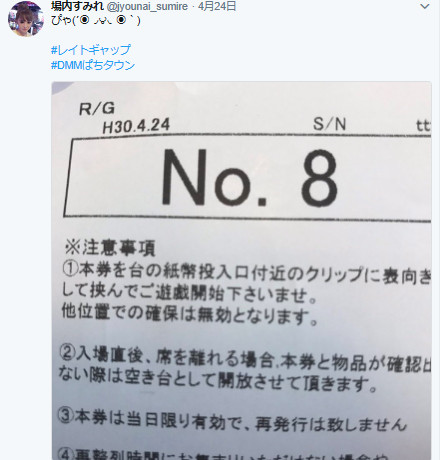Click the 開放させて頂きます text in the photo
This screenshot has width=440, height=460.
point(297,383)
